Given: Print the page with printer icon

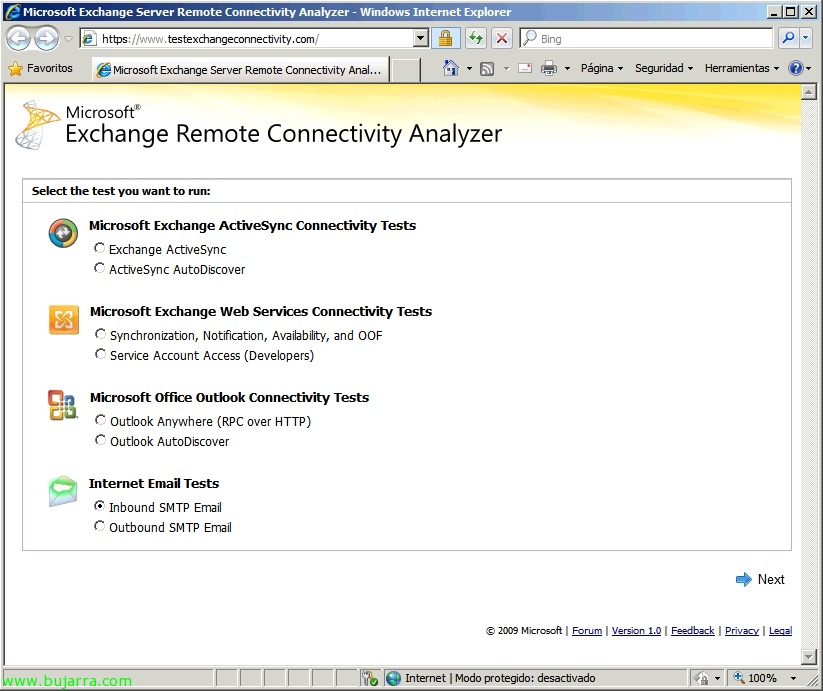Looking at the screenshot, I should [x=548, y=68].
